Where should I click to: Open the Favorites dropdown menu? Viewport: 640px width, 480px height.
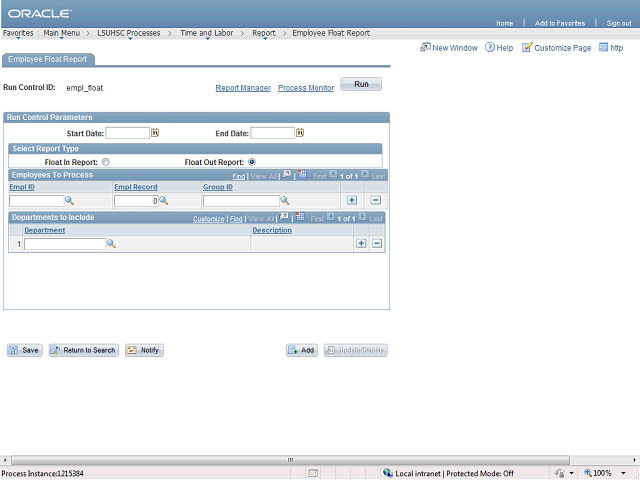click(x=18, y=33)
